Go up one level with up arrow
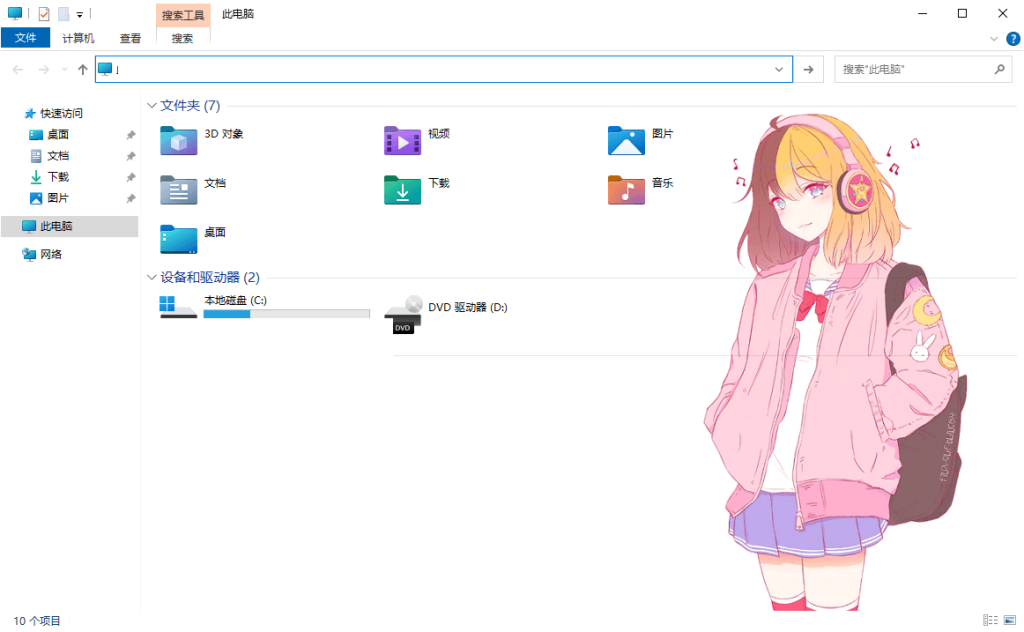The image size is (1024, 632). pyautogui.click(x=82, y=69)
